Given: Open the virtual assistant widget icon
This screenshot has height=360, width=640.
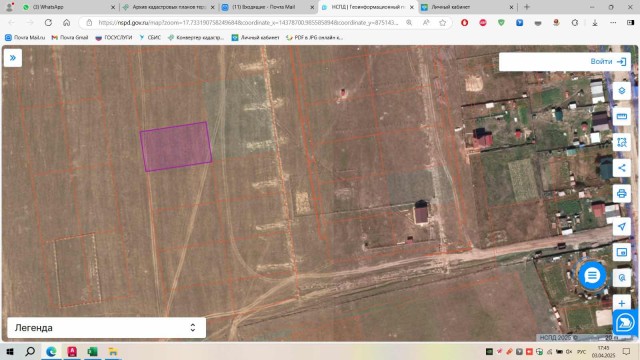Looking at the screenshot, I should [625, 322].
